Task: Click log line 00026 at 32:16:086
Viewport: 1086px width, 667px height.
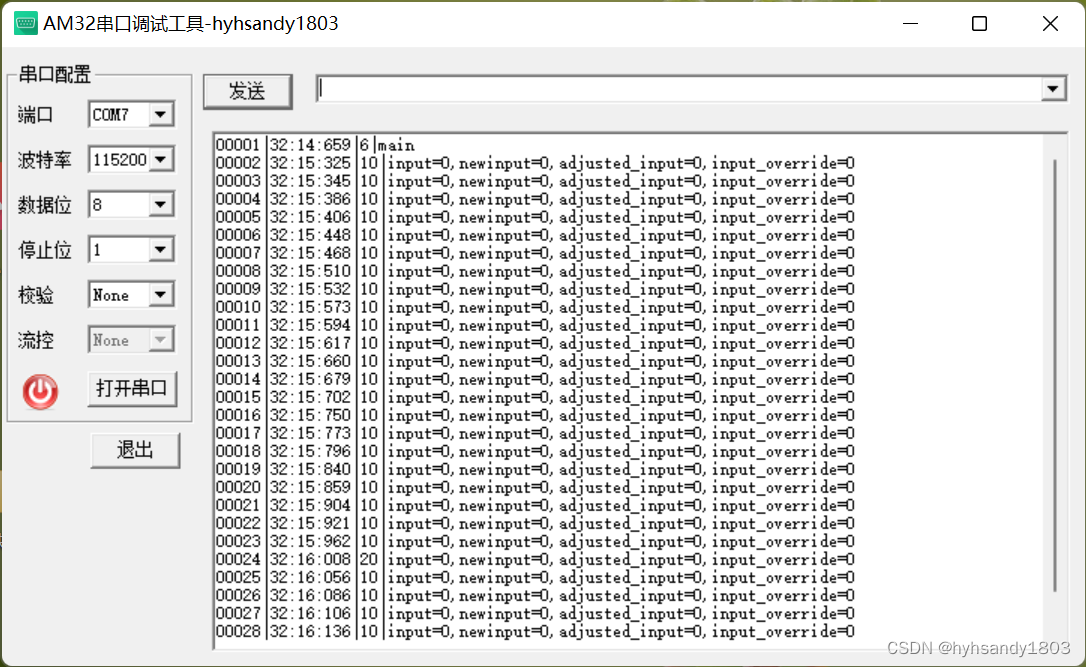Action: pyautogui.click(x=535, y=596)
